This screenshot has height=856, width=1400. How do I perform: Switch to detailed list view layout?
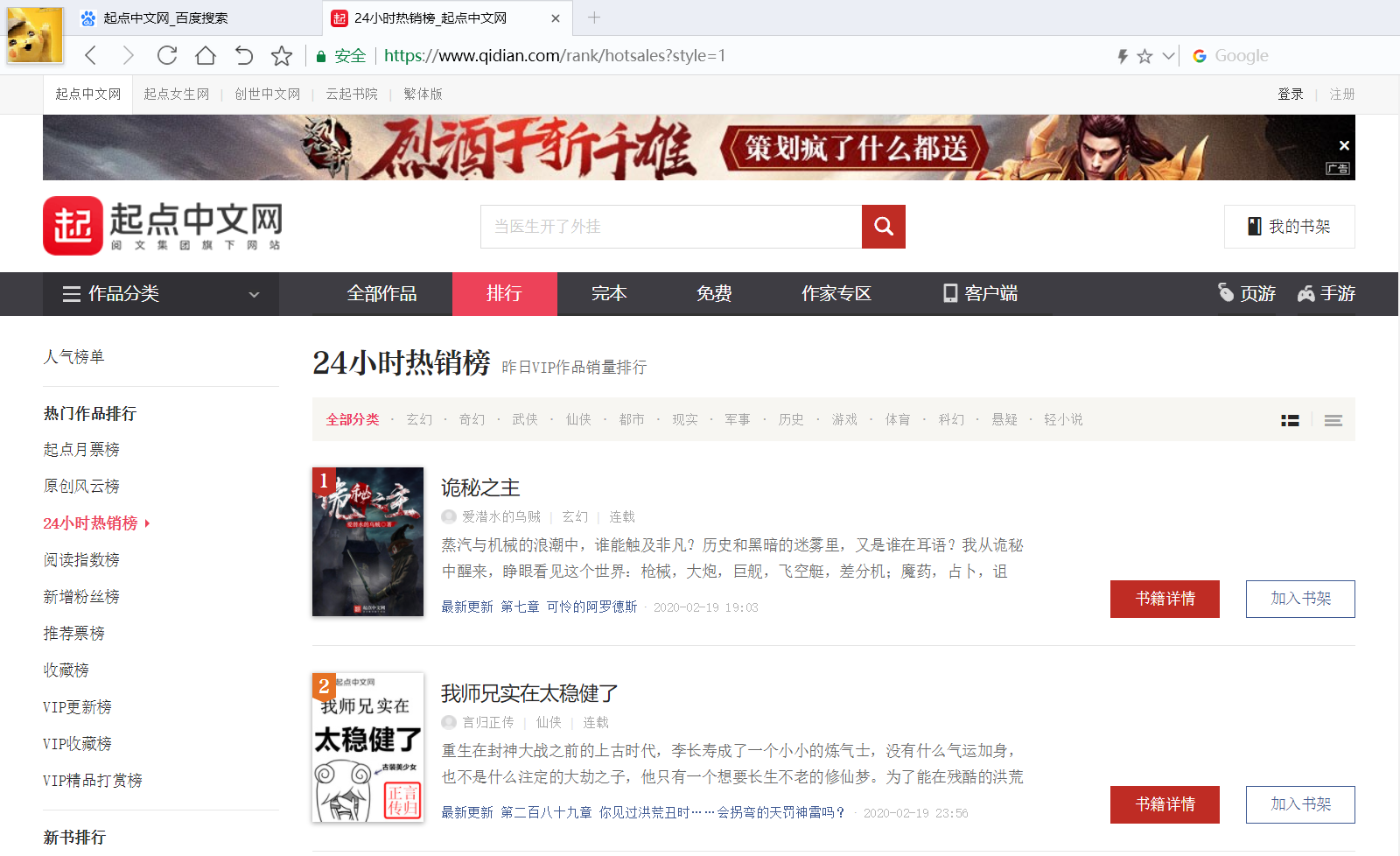[1290, 420]
